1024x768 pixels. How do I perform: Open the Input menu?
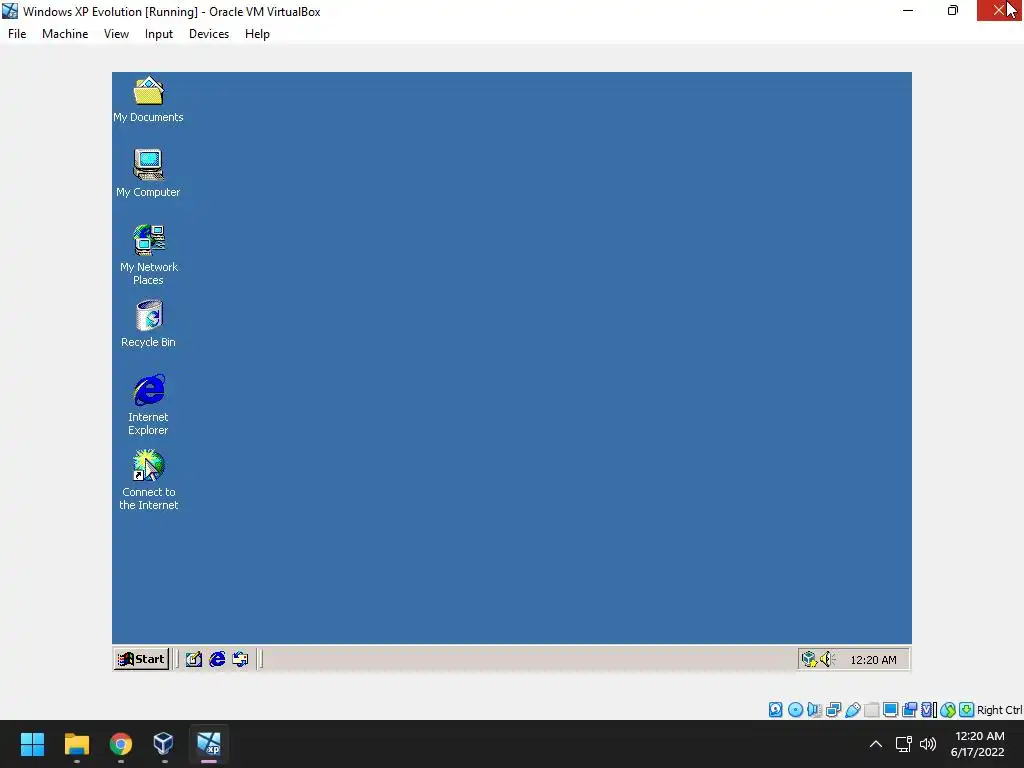click(159, 34)
